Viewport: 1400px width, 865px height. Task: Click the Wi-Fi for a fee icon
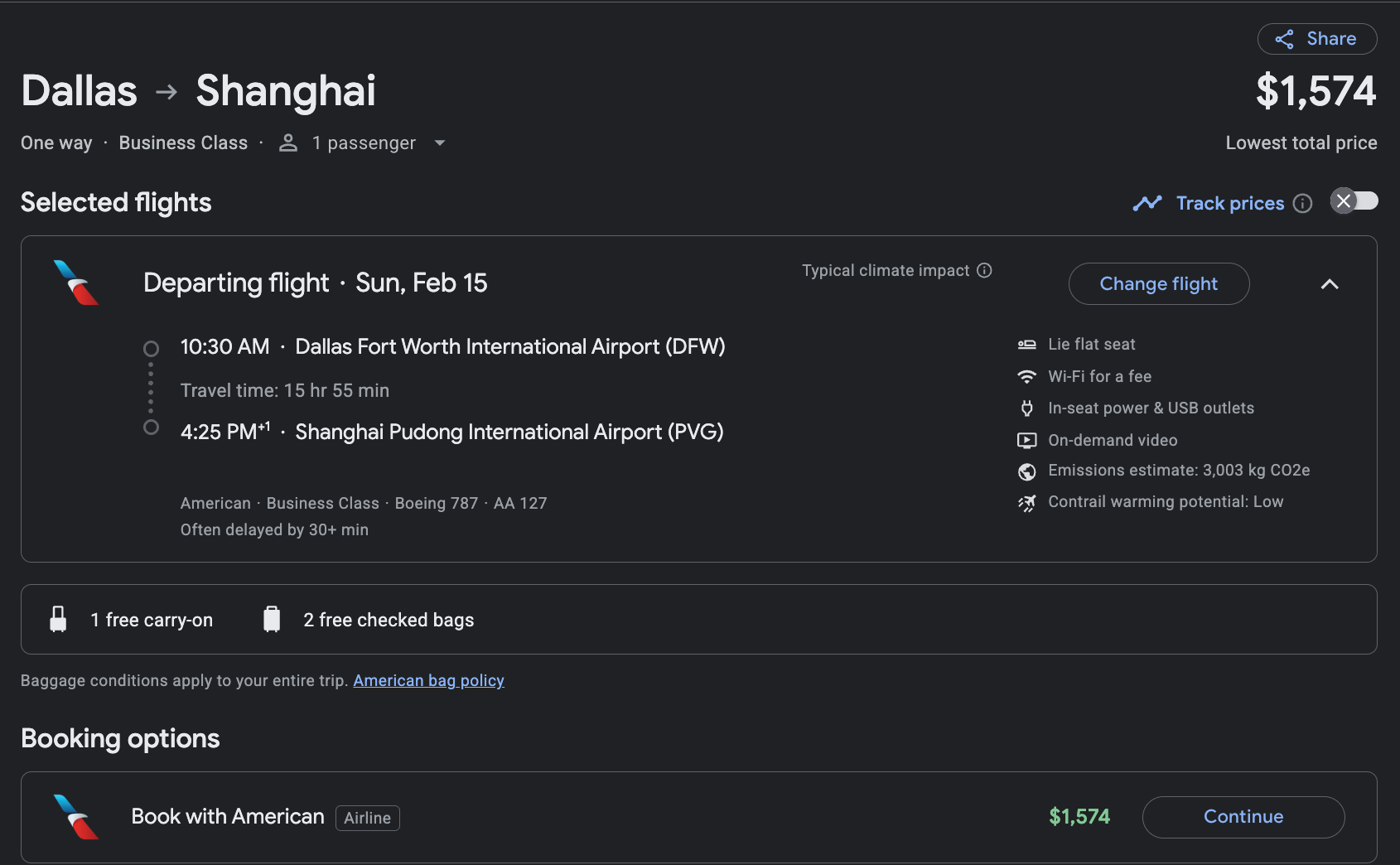(x=1027, y=376)
